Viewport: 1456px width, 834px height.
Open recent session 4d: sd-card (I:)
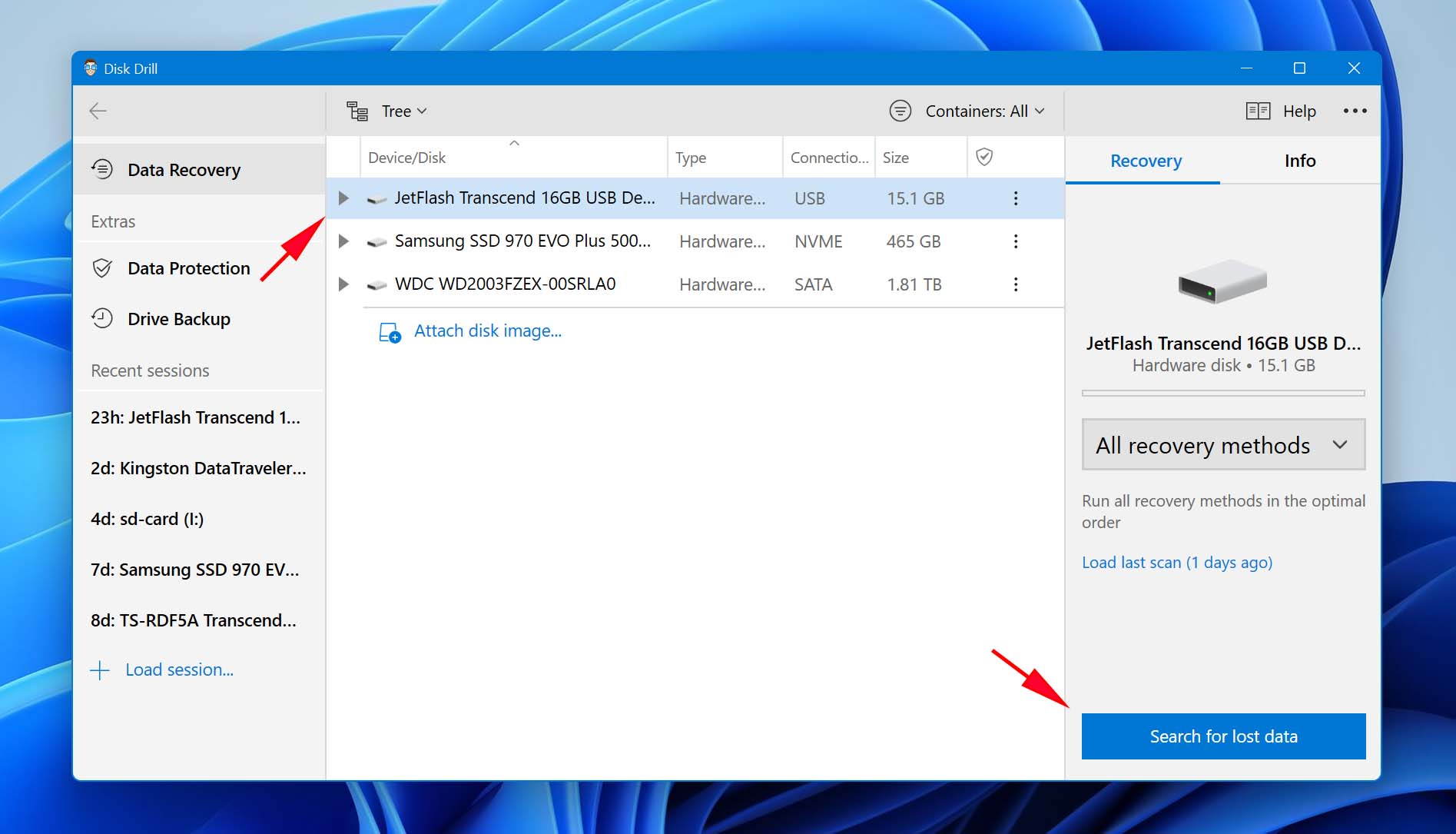point(147,519)
